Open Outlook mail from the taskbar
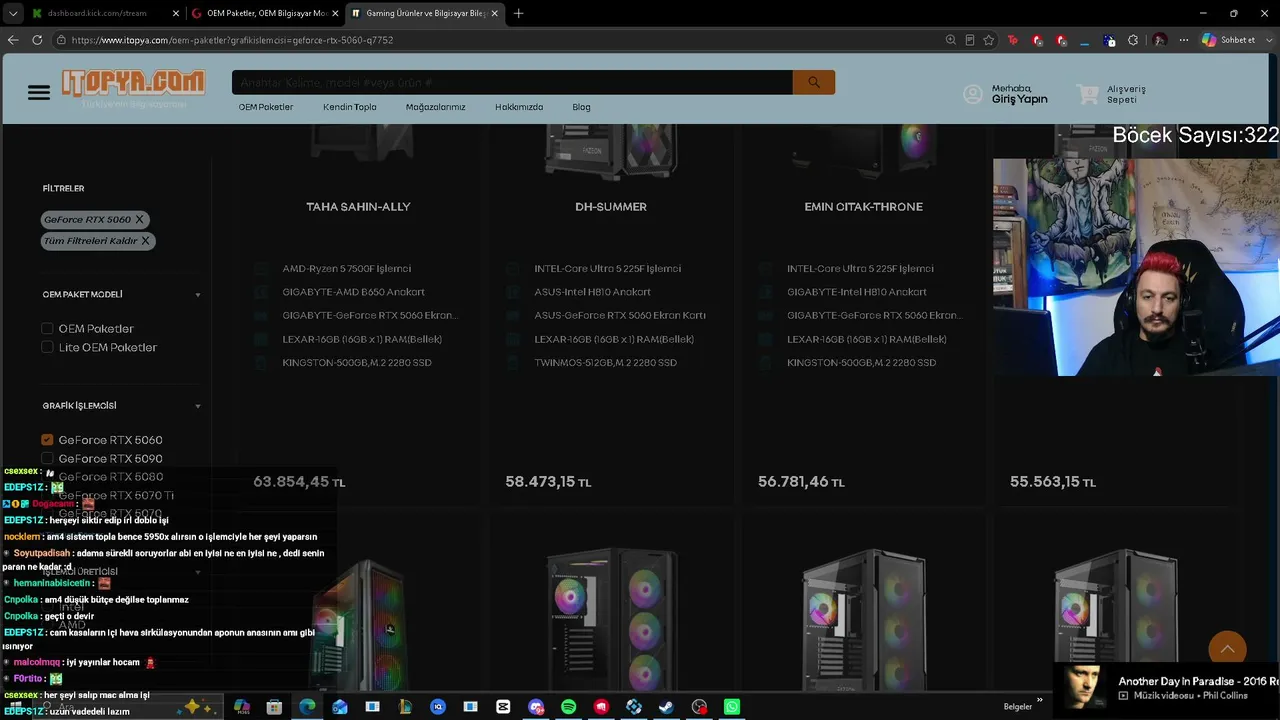 (x=340, y=707)
